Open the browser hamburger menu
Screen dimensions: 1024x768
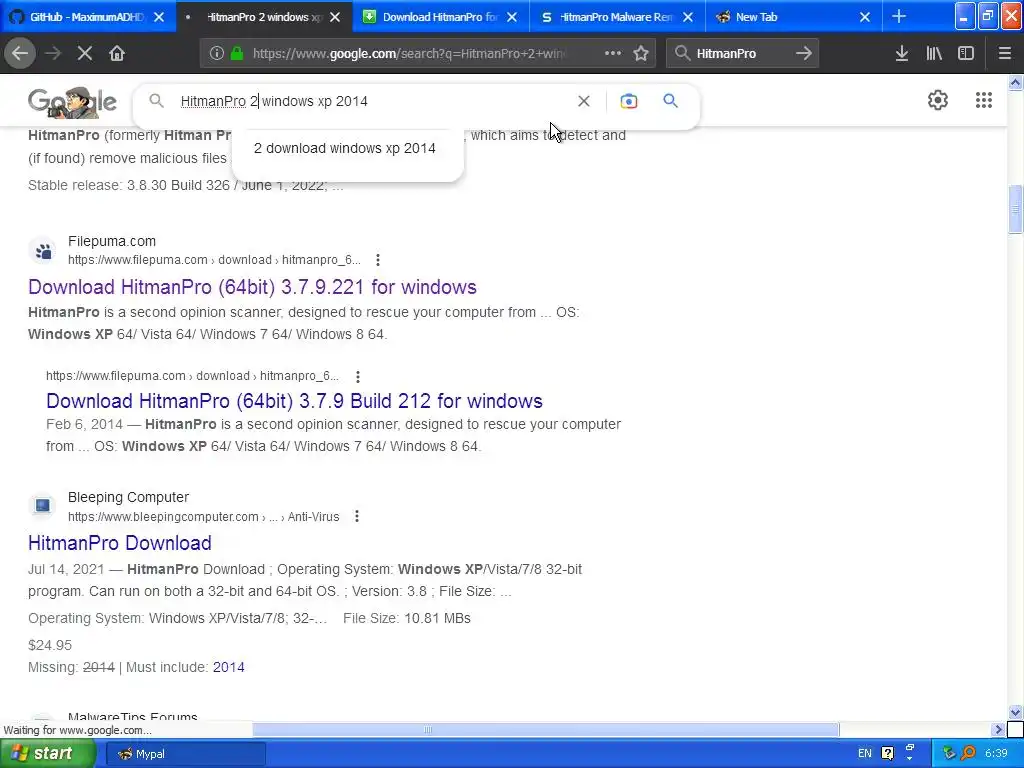coord(1005,54)
